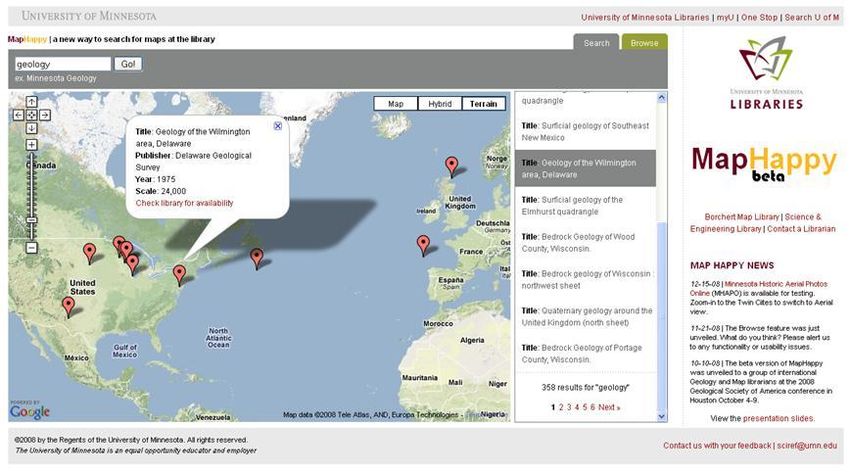Switch map view to Hybrid
Viewport: 850px width, 473px height.
tap(440, 104)
